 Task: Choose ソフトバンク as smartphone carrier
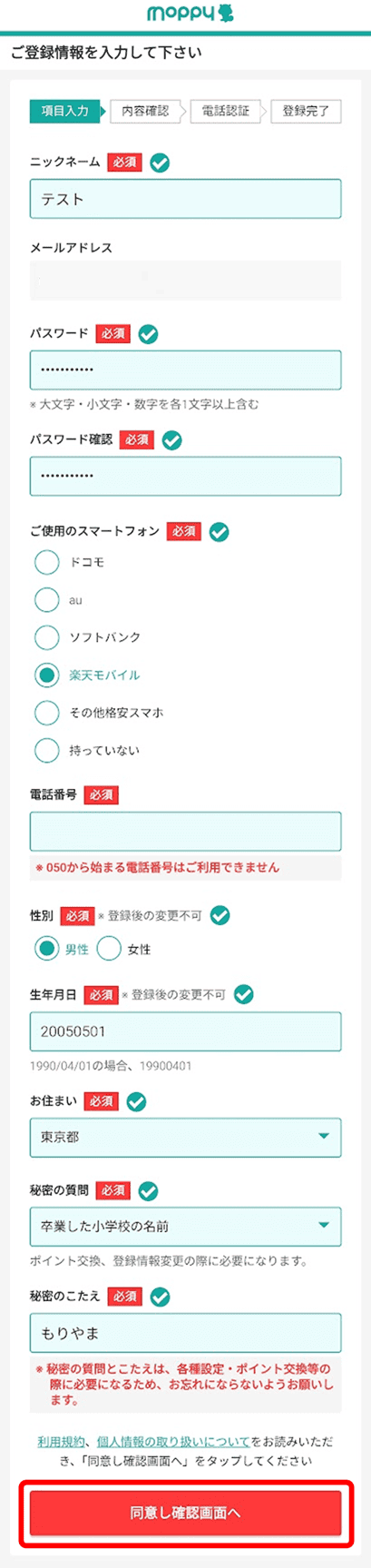(46, 637)
